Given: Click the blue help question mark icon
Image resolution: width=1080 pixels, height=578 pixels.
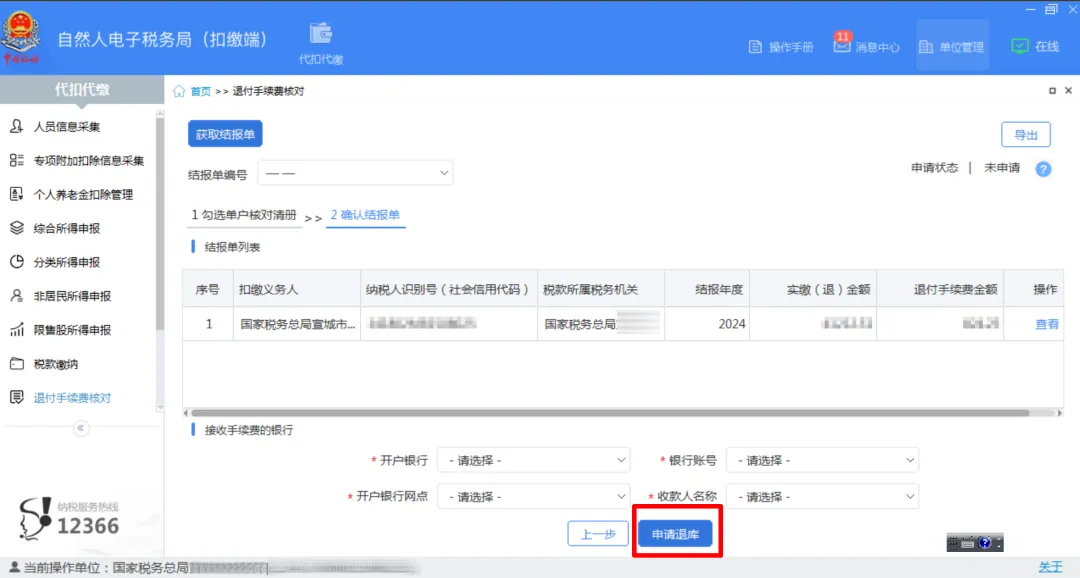Looking at the screenshot, I should click(x=1043, y=169).
